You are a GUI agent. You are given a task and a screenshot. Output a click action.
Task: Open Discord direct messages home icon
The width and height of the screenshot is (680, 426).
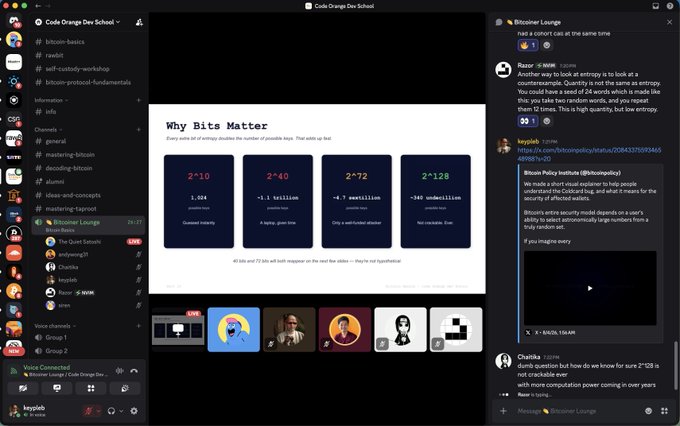tap(14, 20)
